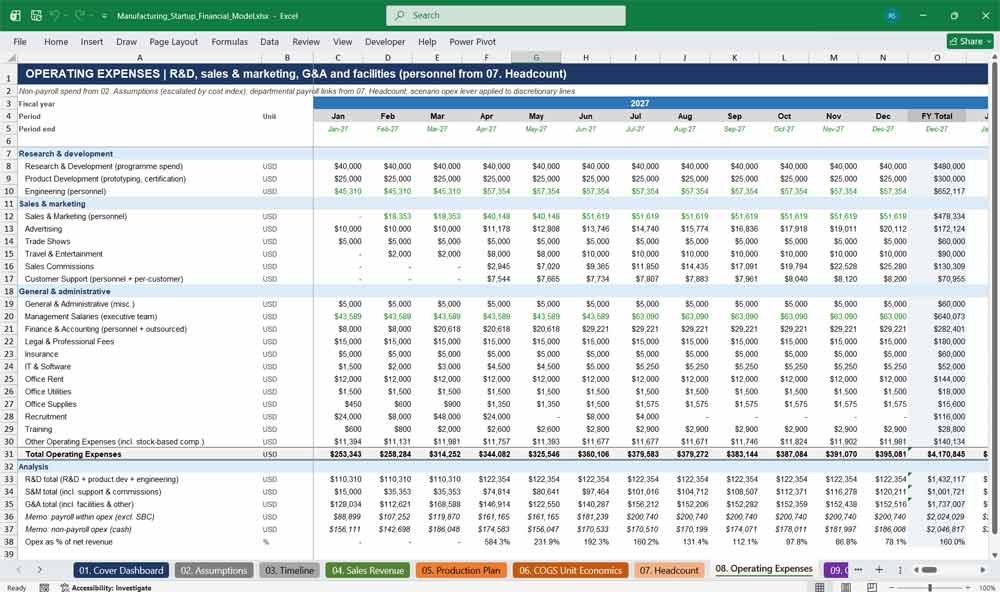Click the zoom slider handle
This screenshot has height=592, width=1000.
(x=930, y=588)
